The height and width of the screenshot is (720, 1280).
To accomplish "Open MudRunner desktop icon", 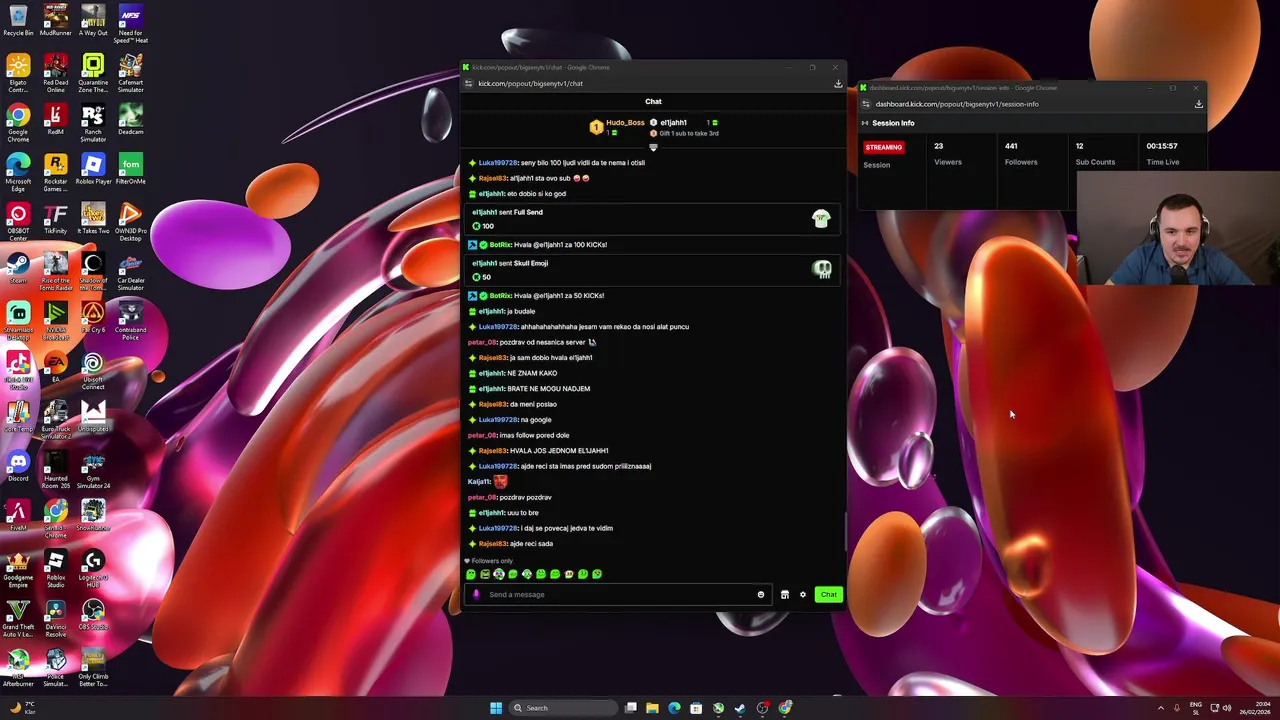I will [56, 21].
